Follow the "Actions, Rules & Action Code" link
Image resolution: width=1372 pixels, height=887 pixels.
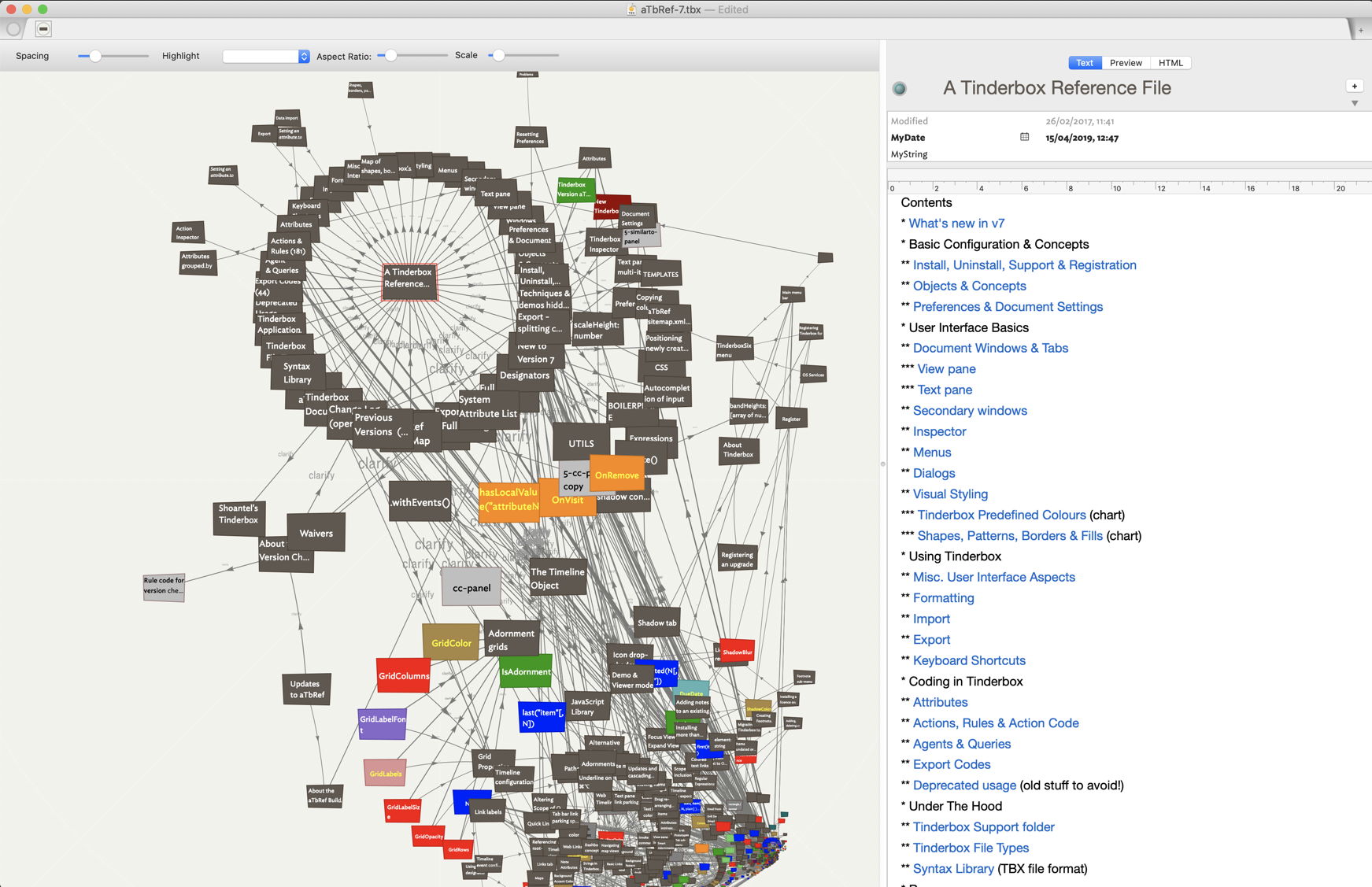pos(996,723)
